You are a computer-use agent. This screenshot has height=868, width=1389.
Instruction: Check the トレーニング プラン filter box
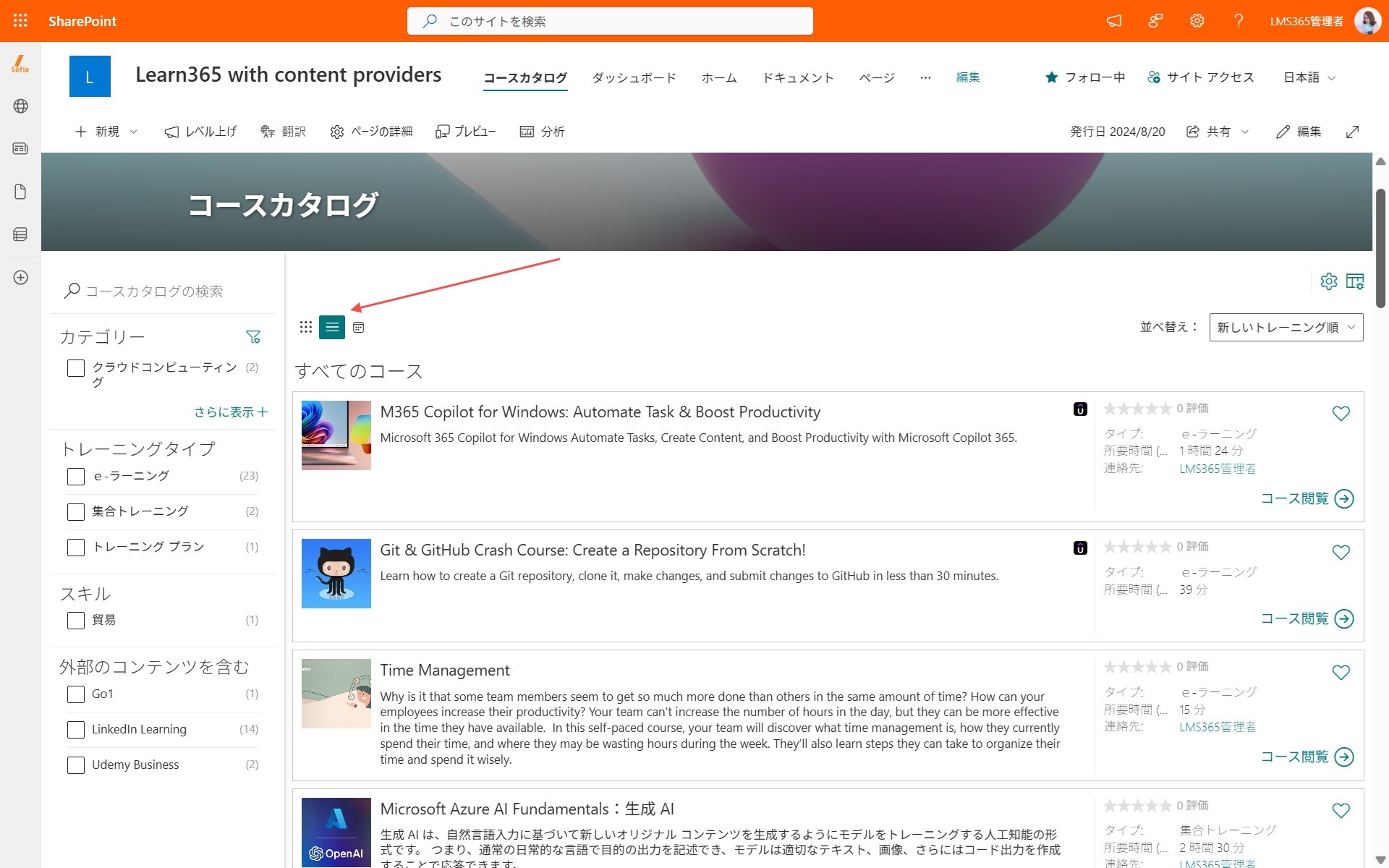[76, 548]
